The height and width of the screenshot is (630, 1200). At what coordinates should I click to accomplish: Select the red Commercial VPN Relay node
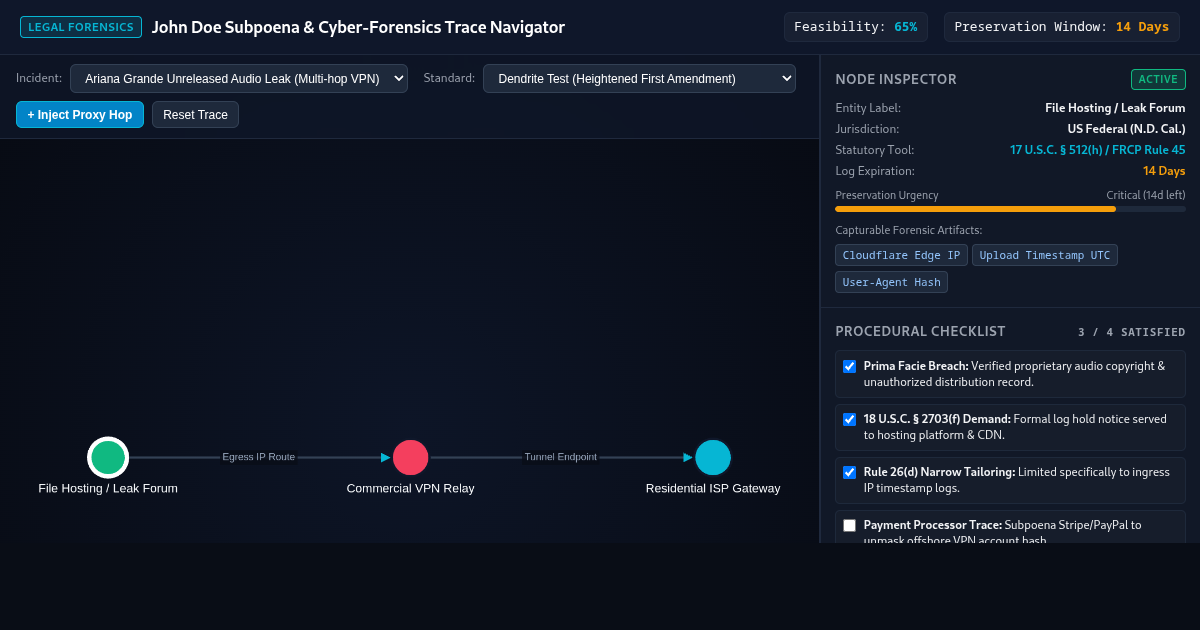click(411, 458)
